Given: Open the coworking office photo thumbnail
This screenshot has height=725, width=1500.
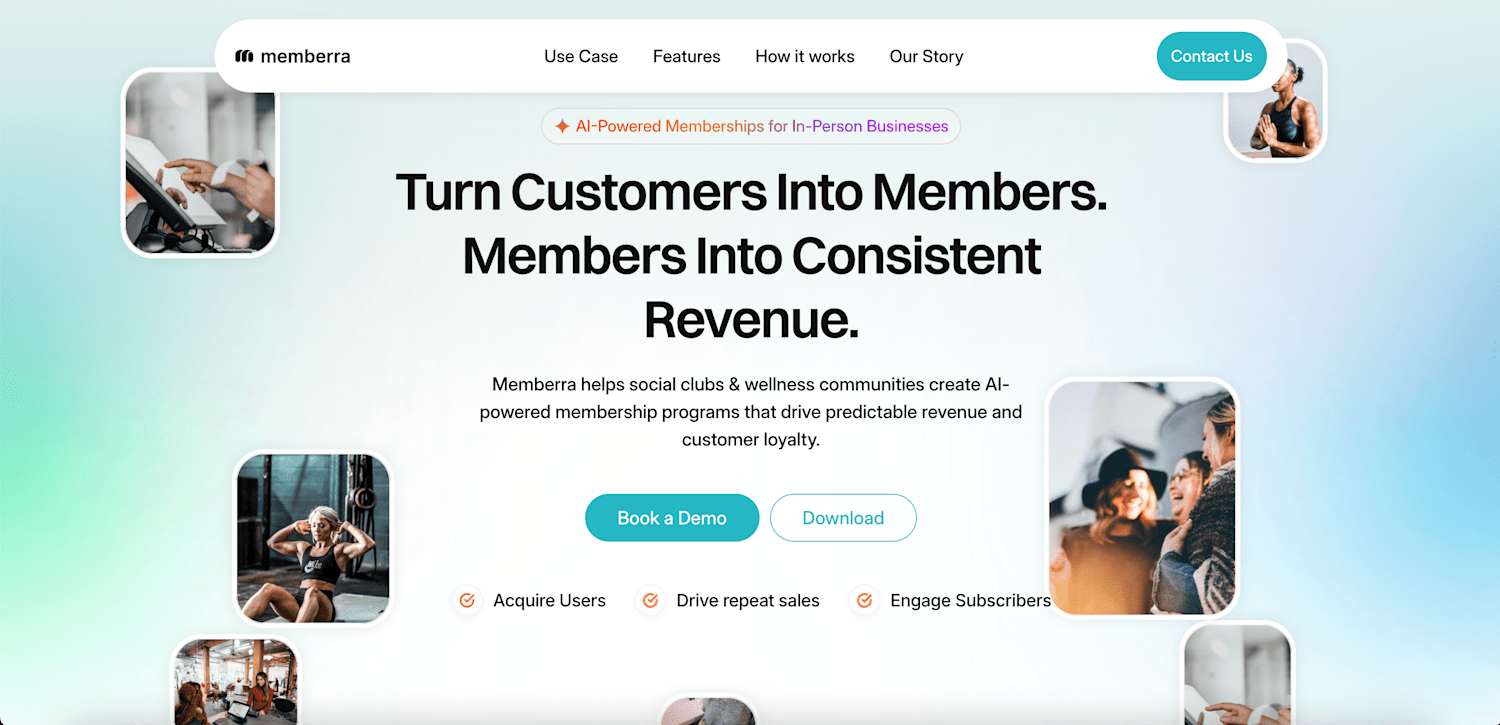Looking at the screenshot, I should point(236,681).
